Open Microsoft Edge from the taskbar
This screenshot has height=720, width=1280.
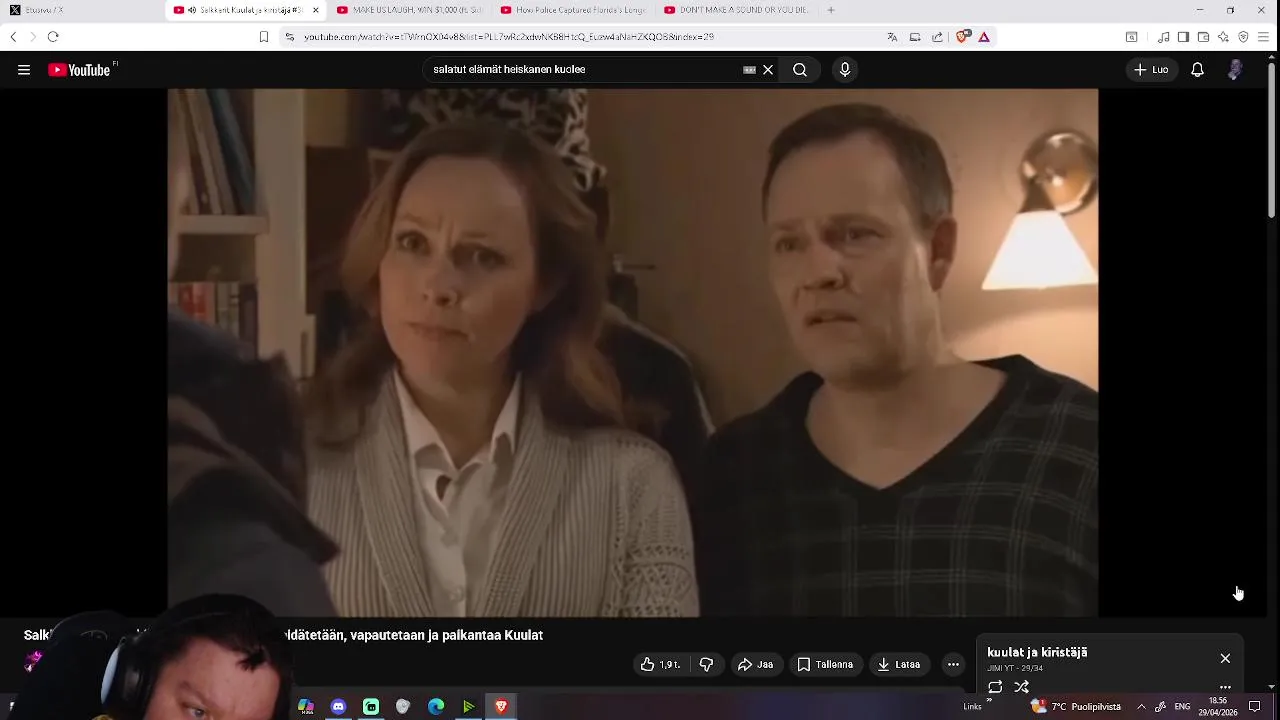pos(436,707)
